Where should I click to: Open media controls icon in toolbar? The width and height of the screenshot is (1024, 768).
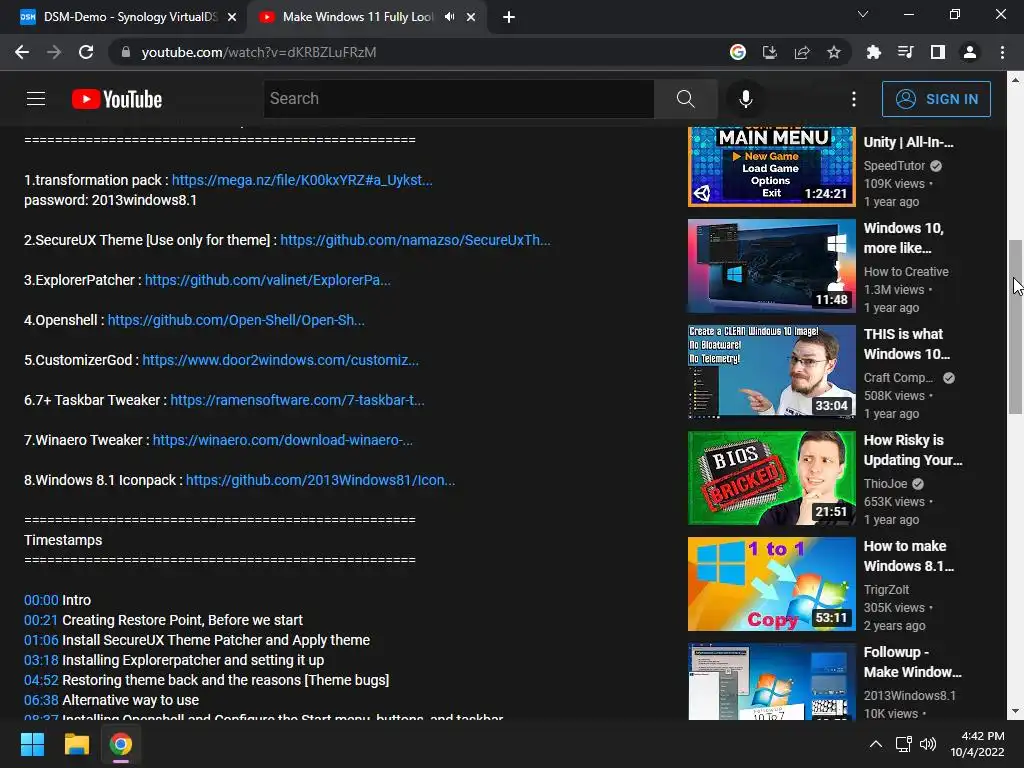pos(905,52)
